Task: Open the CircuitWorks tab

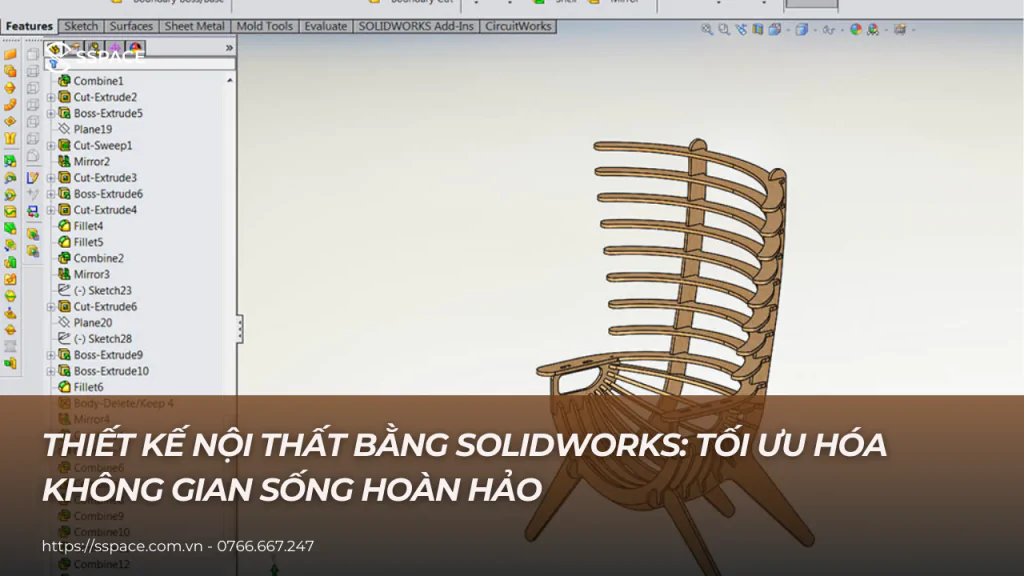Action: click(x=518, y=26)
